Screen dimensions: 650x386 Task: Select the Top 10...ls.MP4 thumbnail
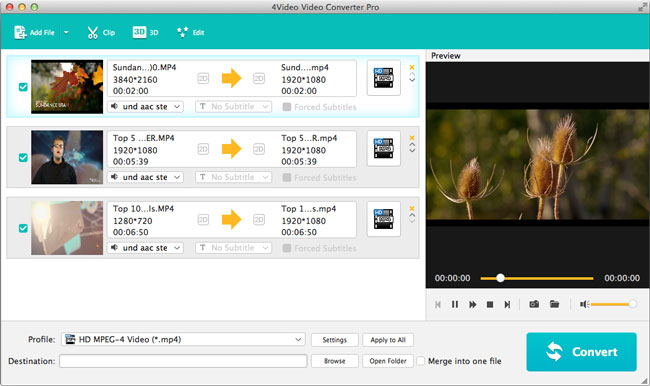(x=67, y=228)
